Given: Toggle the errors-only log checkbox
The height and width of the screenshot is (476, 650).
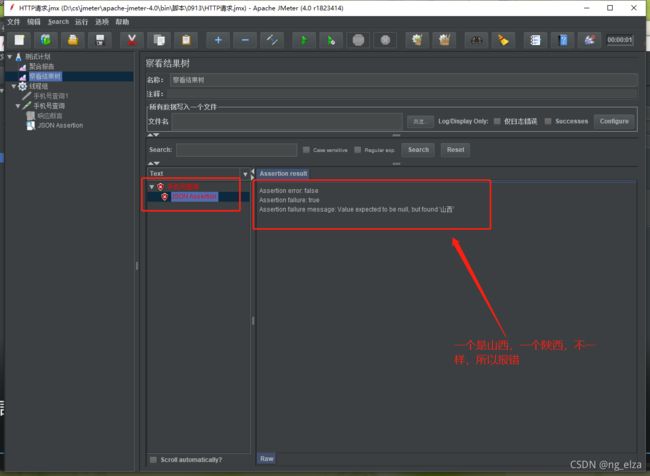Looking at the screenshot, I should pyautogui.click(x=497, y=121).
